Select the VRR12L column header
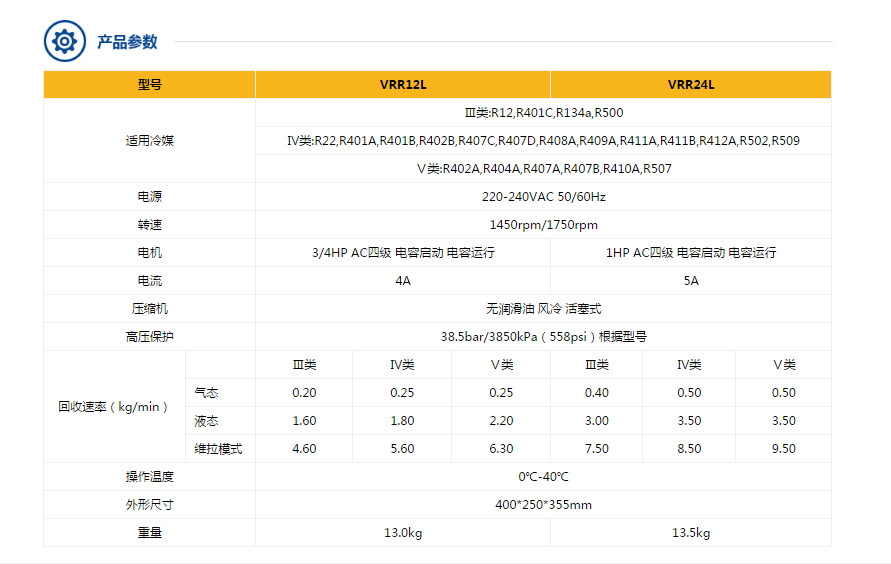Image resolution: width=891 pixels, height=564 pixels. coord(403,85)
